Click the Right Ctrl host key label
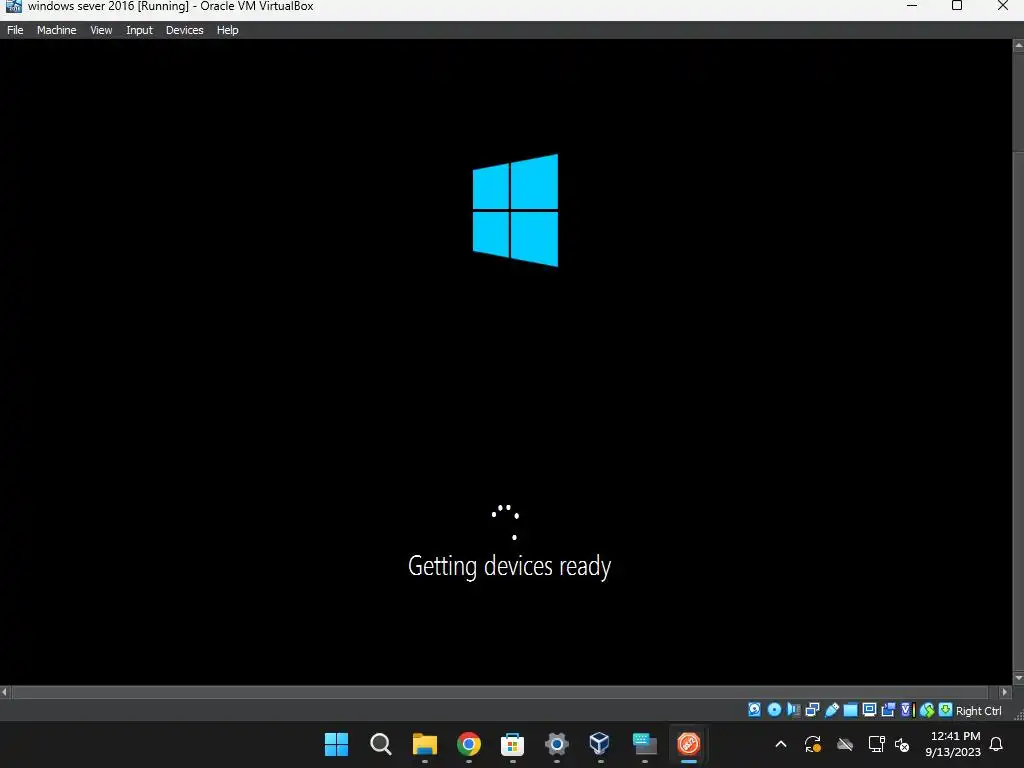Image resolution: width=1024 pixels, height=768 pixels. click(978, 711)
